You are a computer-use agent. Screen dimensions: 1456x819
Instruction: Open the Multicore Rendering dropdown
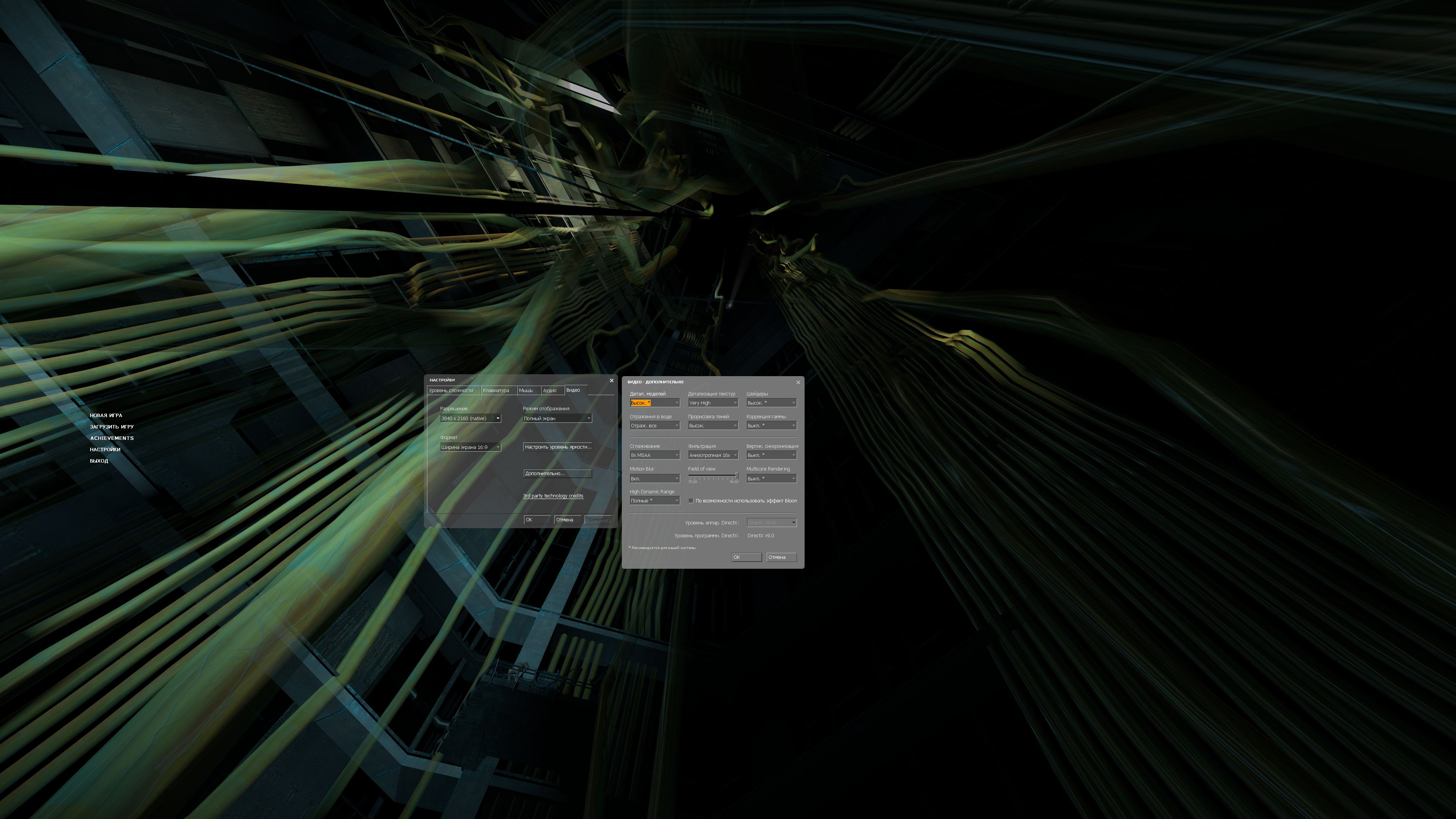(x=772, y=479)
